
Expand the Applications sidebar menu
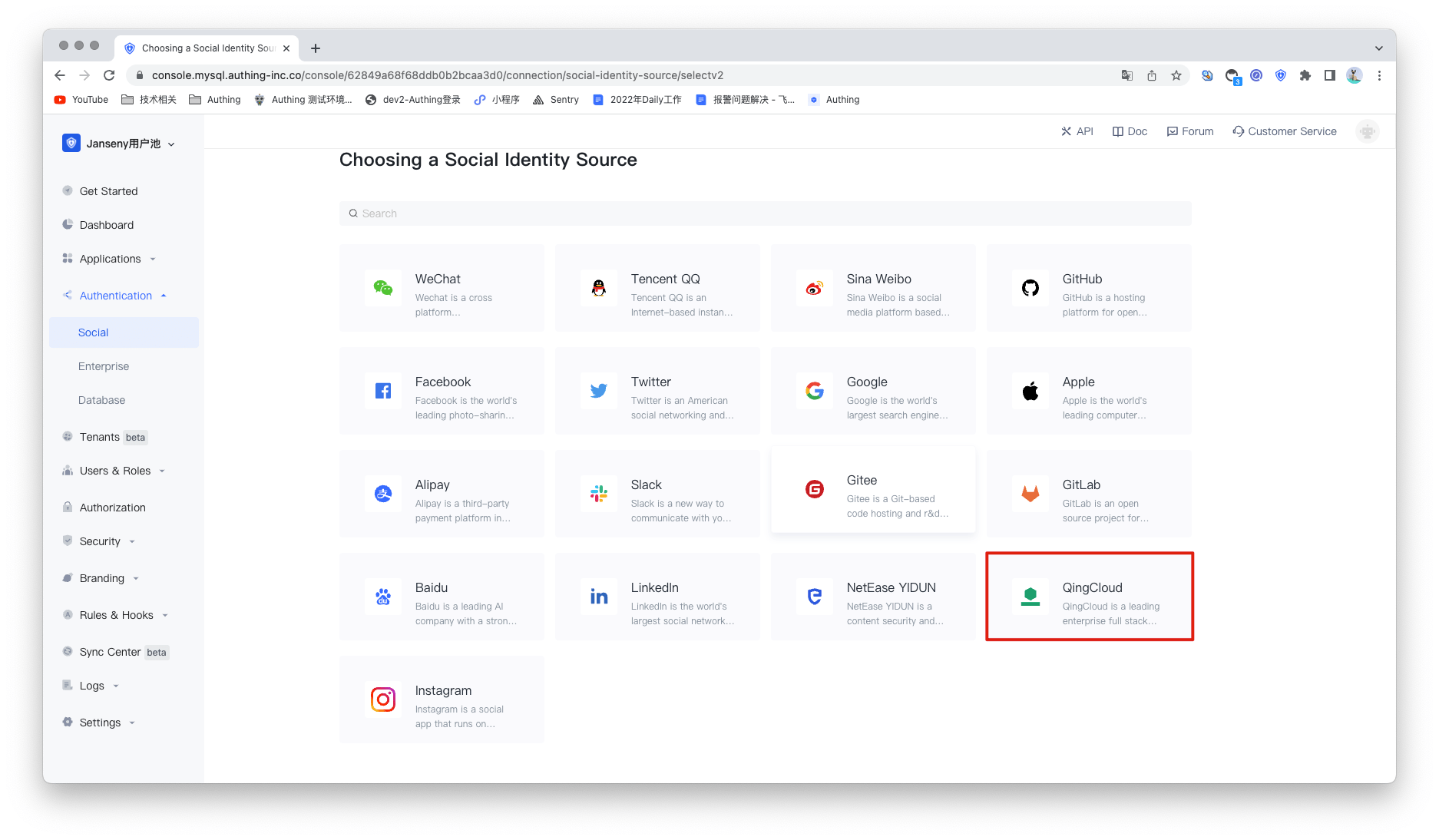pos(111,259)
